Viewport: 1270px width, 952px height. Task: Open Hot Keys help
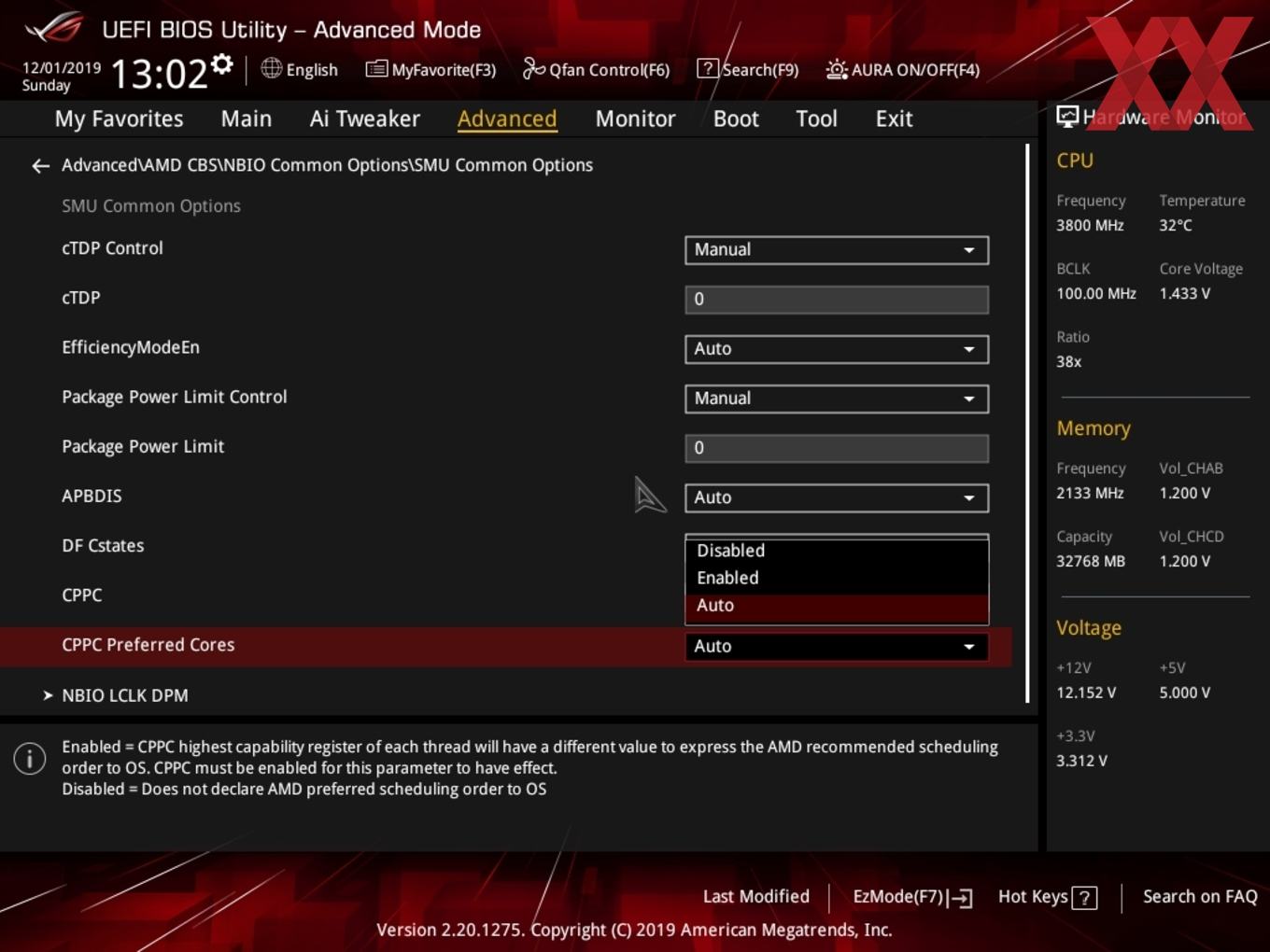point(1047,897)
